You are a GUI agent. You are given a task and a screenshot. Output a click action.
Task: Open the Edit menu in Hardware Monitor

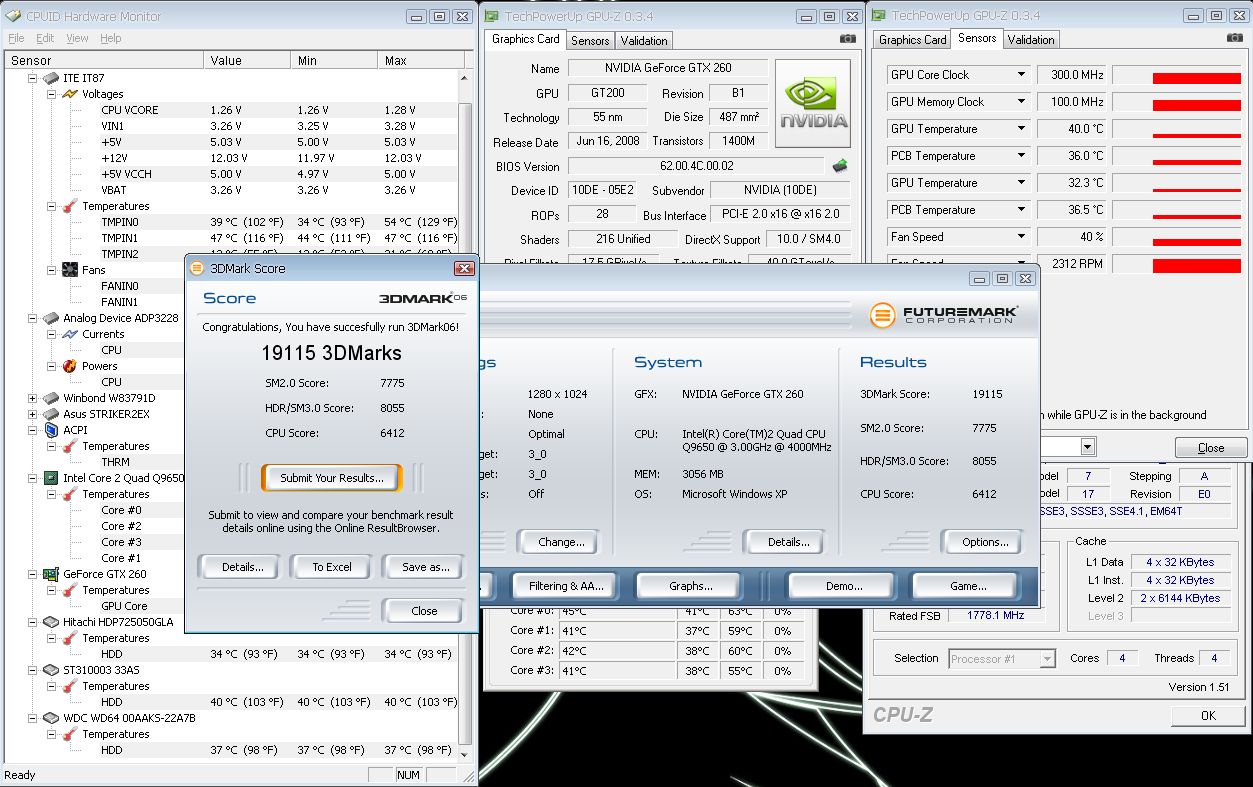point(45,38)
